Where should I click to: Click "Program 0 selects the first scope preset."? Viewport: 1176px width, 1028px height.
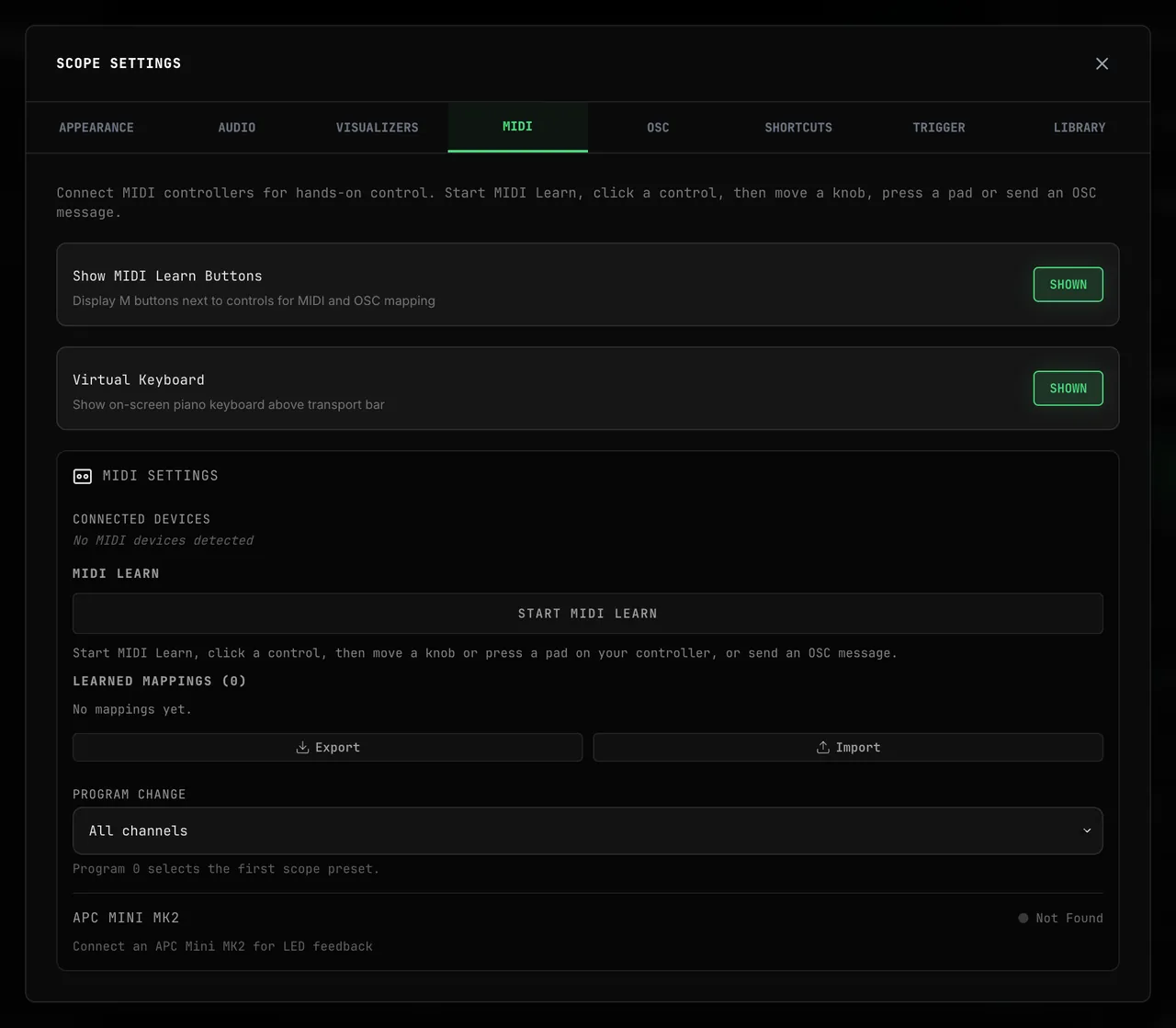point(226,868)
